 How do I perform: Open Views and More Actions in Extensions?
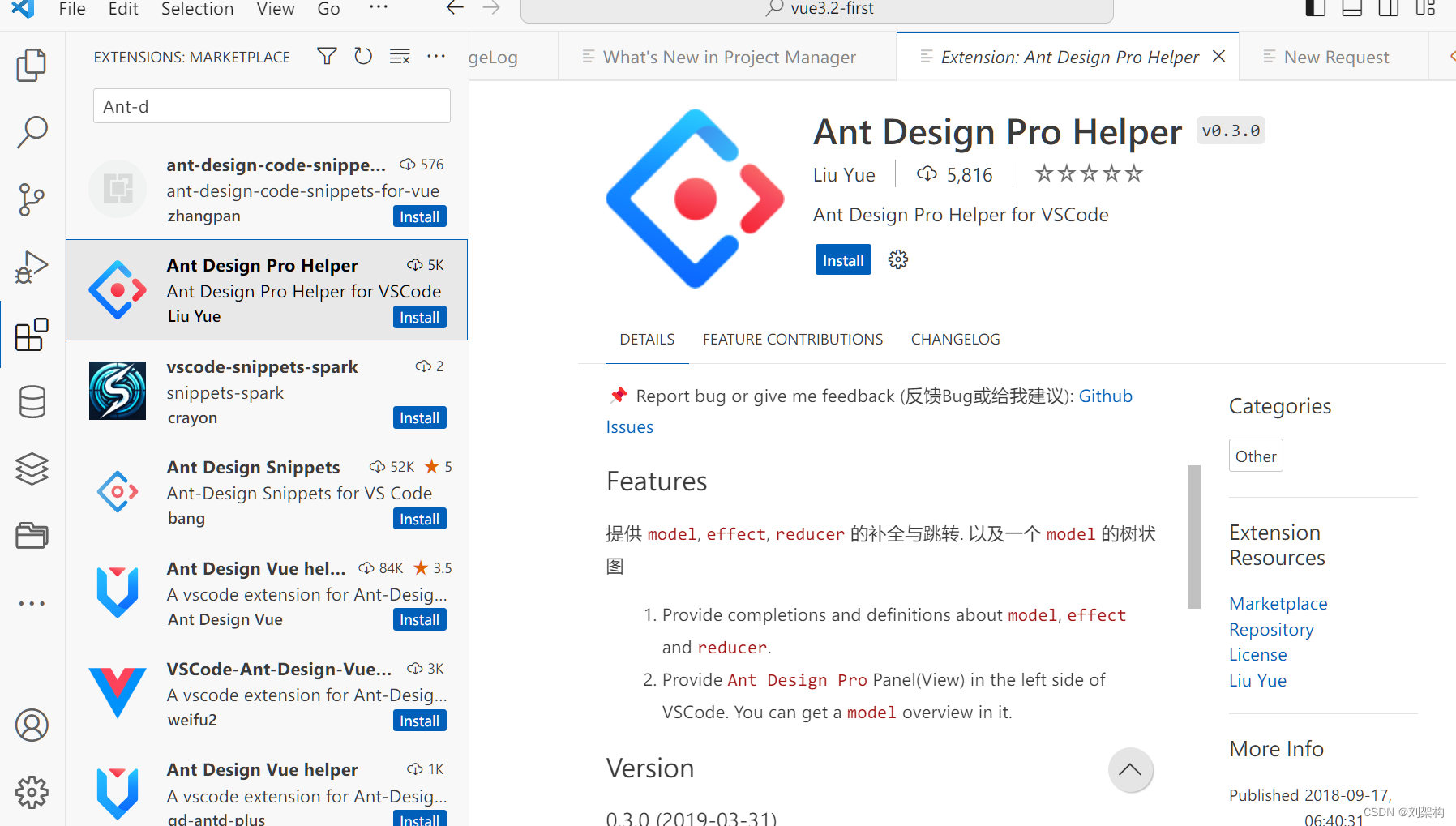[x=436, y=57]
